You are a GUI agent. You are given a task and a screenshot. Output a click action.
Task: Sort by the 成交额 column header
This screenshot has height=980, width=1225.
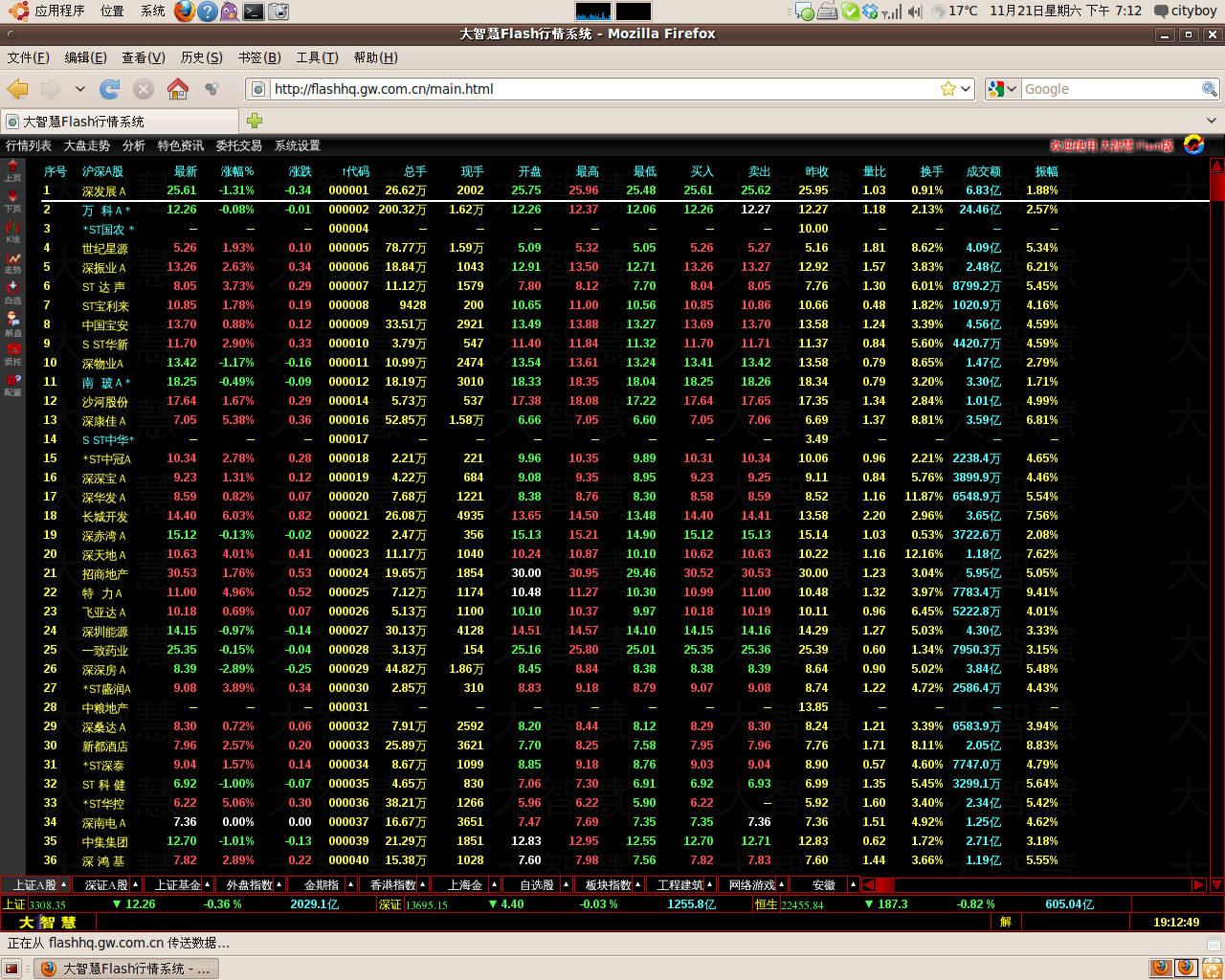click(984, 171)
